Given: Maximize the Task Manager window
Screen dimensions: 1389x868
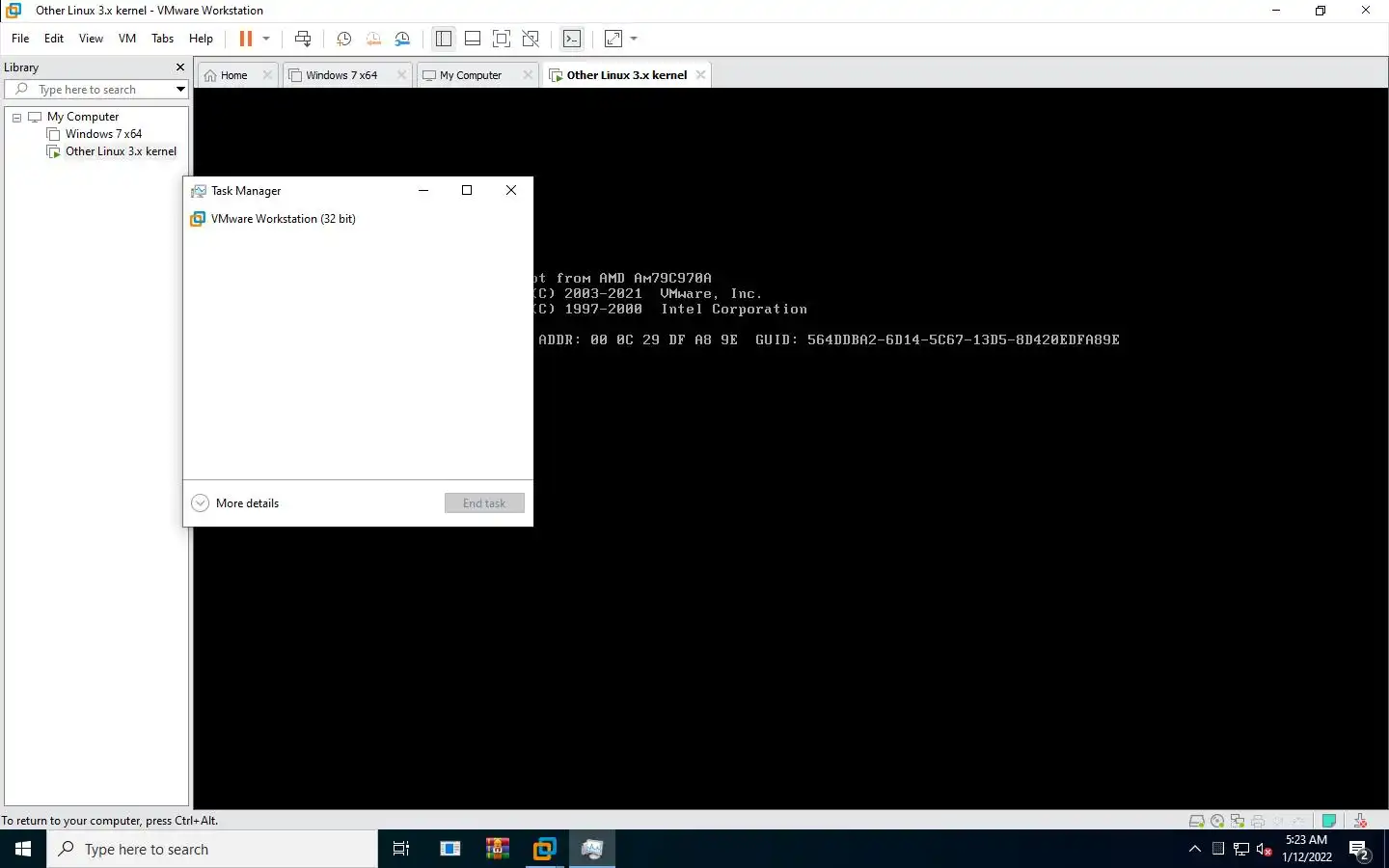Looking at the screenshot, I should coord(467,191).
